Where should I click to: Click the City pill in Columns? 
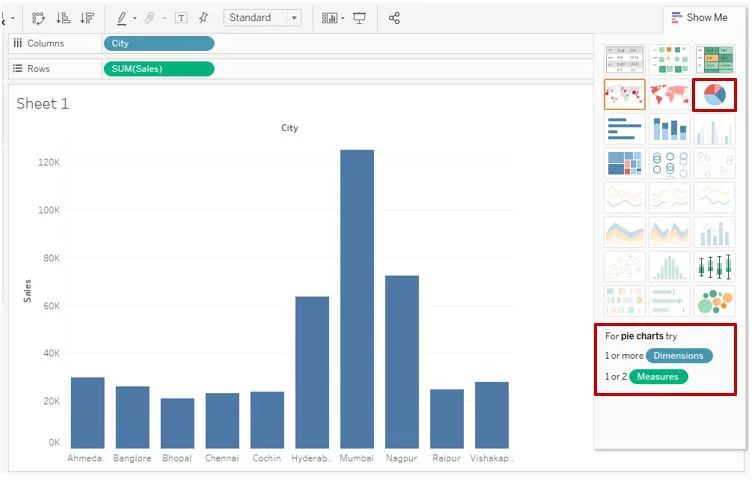[159, 43]
